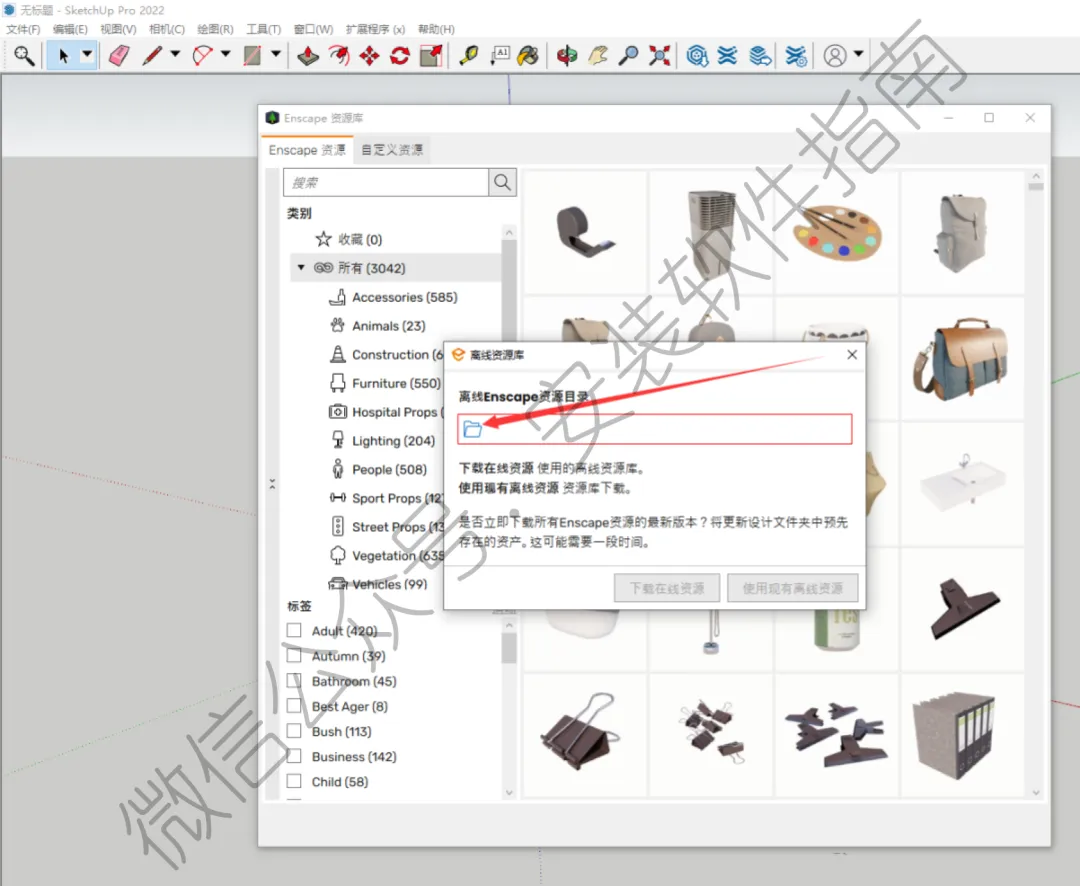Click the 下载在线资源 button
The image size is (1080, 886).
(x=667, y=588)
